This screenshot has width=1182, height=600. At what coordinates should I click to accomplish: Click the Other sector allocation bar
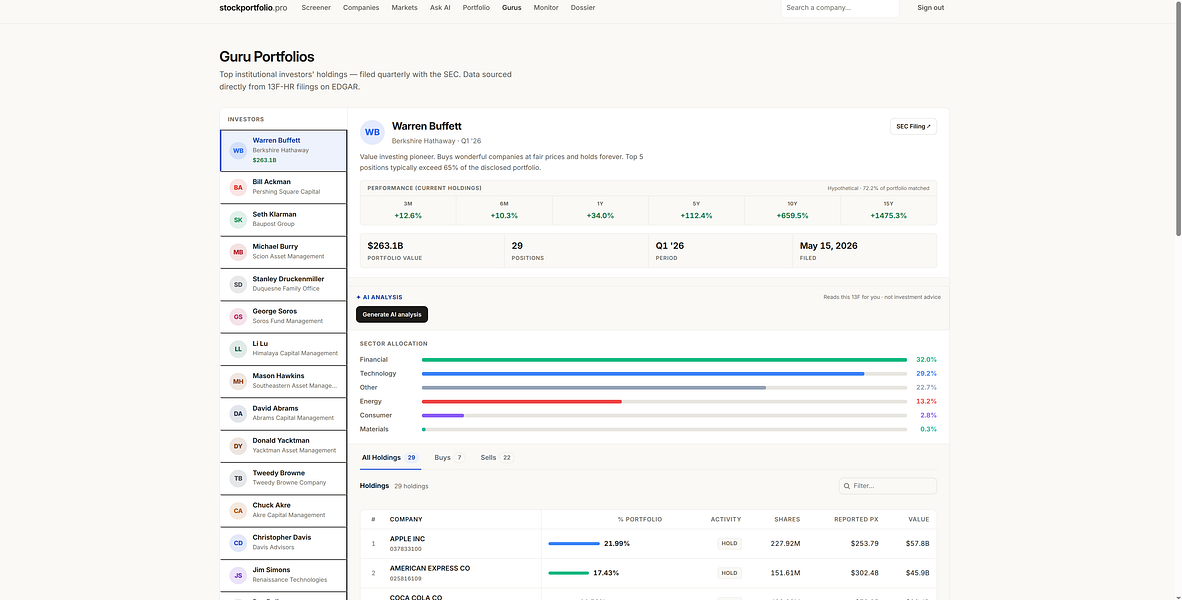(664, 387)
